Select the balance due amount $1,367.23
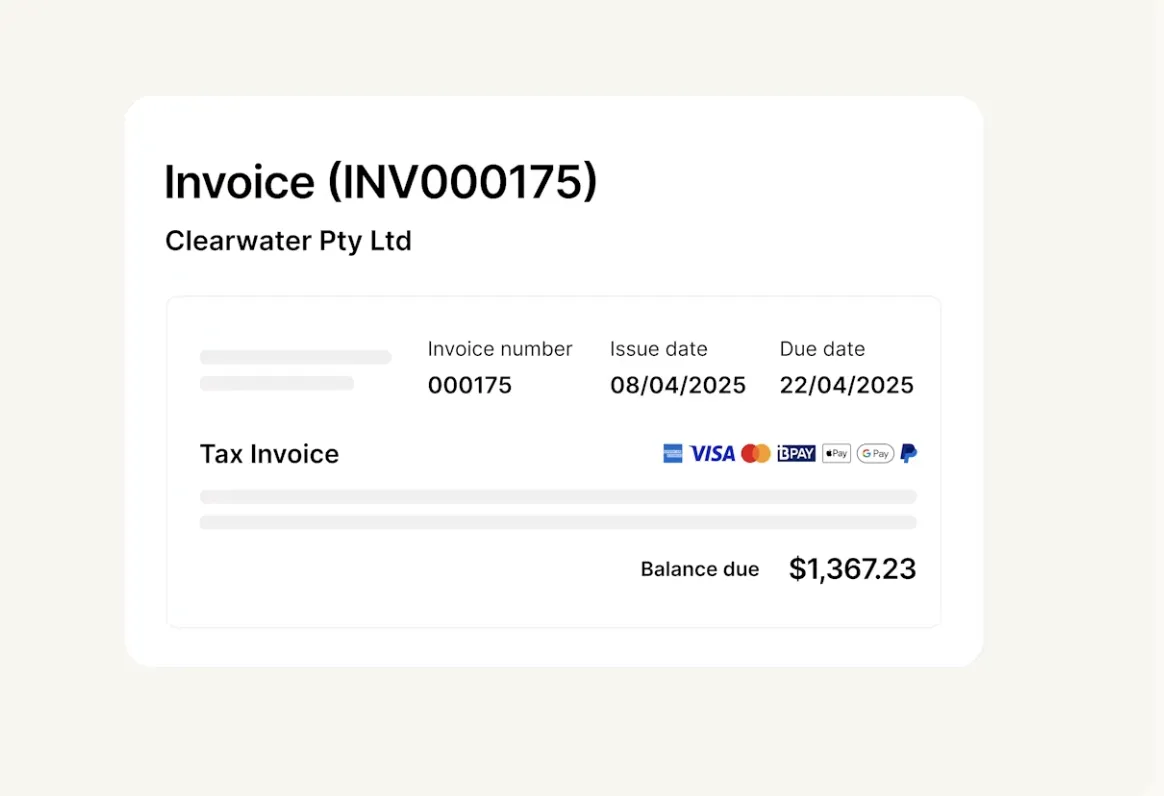The height and width of the screenshot is (796, 1164). point(852,569)
